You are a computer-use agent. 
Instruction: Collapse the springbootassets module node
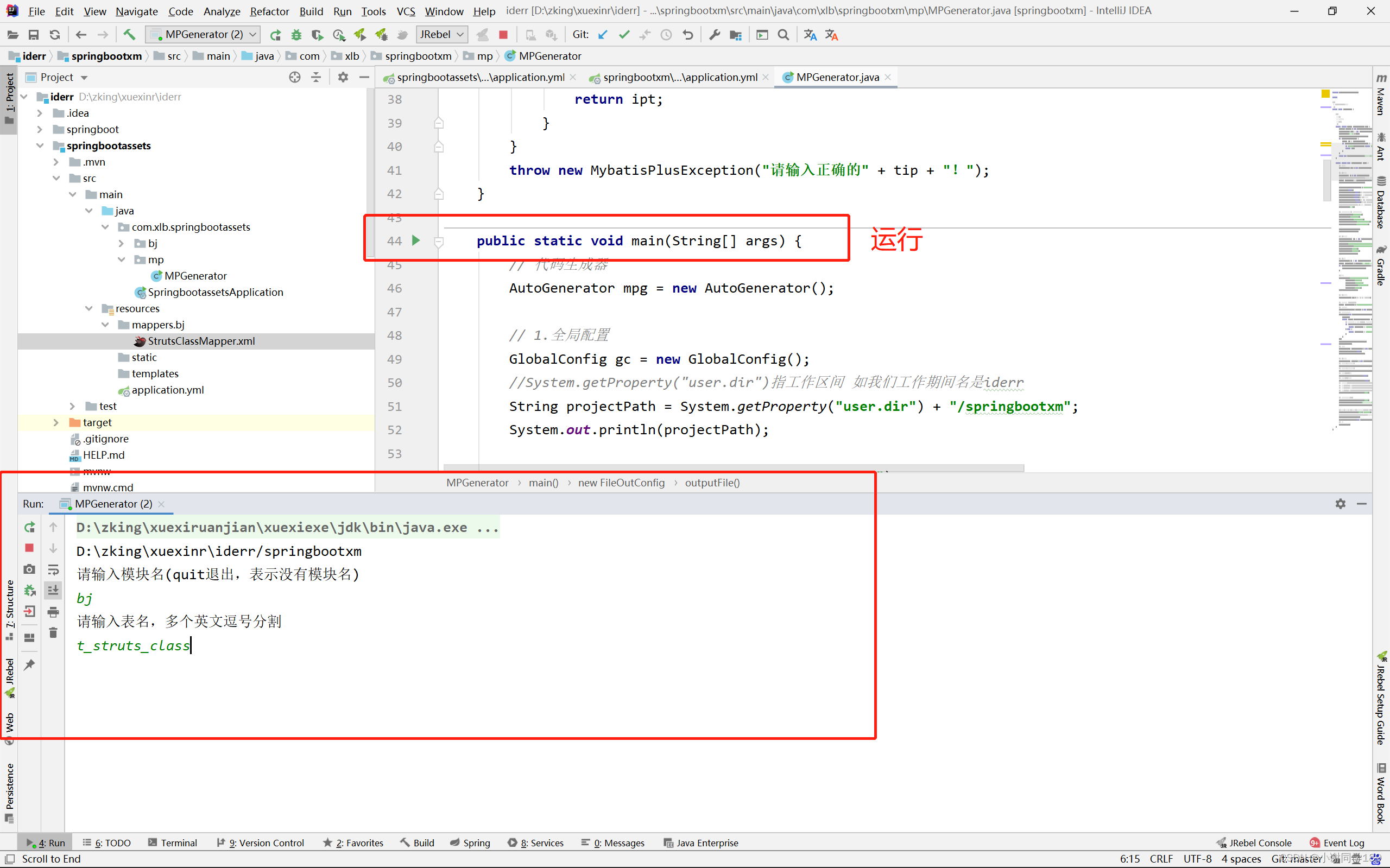(x=40, y=146)
